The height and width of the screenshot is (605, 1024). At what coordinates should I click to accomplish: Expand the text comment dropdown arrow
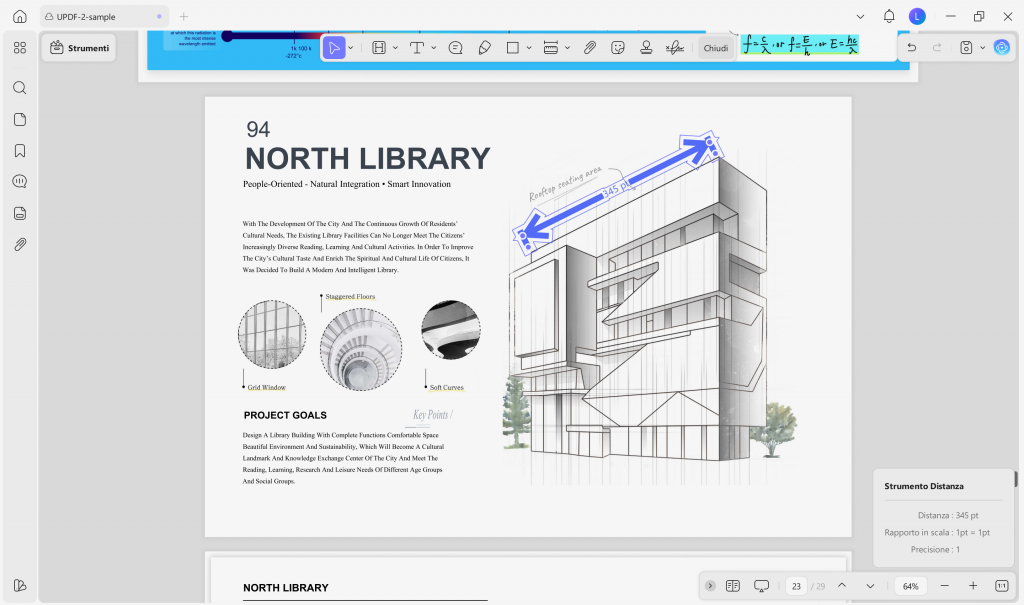(x=434, y=48)
